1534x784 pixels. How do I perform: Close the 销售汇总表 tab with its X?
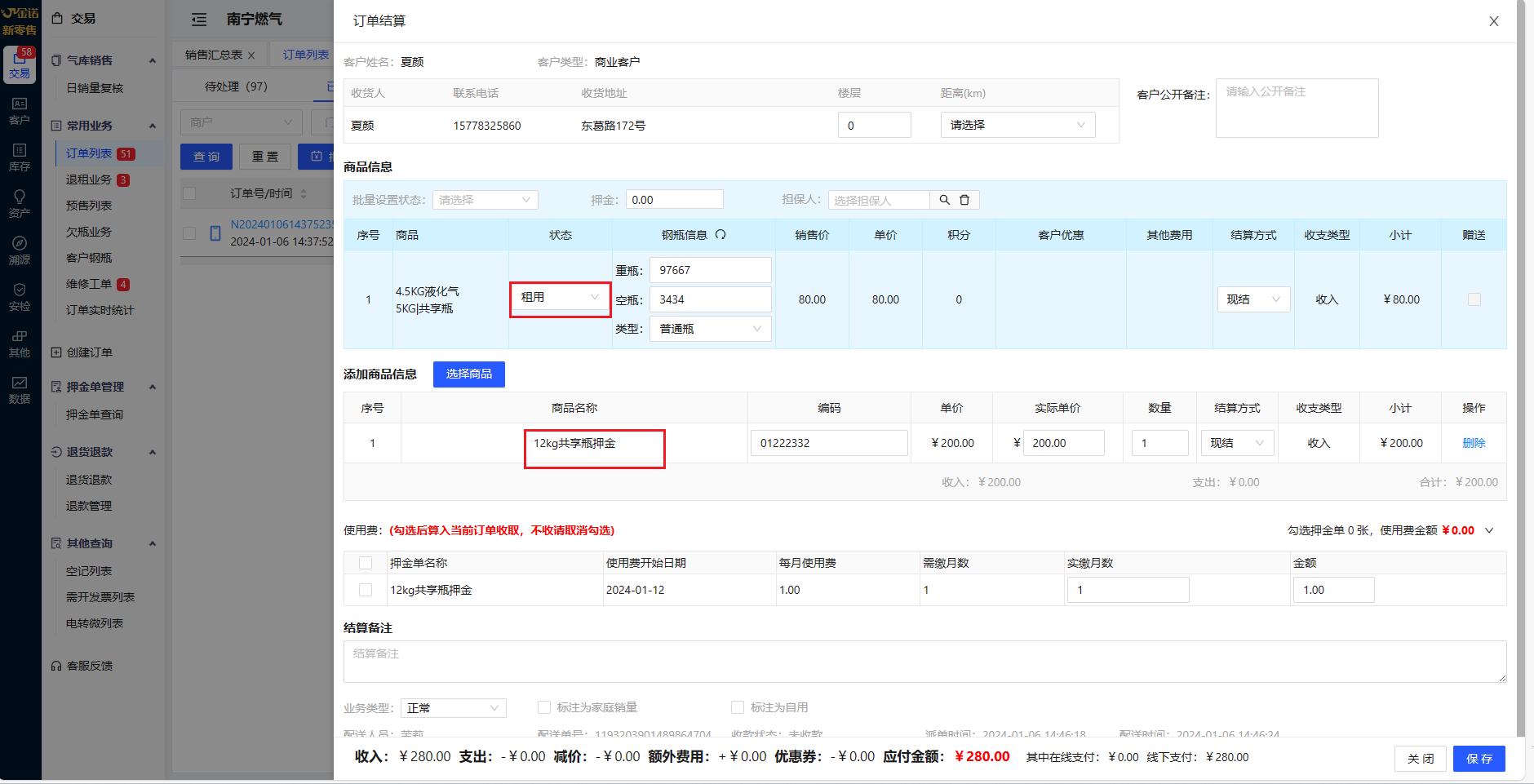tap(251, 55)
